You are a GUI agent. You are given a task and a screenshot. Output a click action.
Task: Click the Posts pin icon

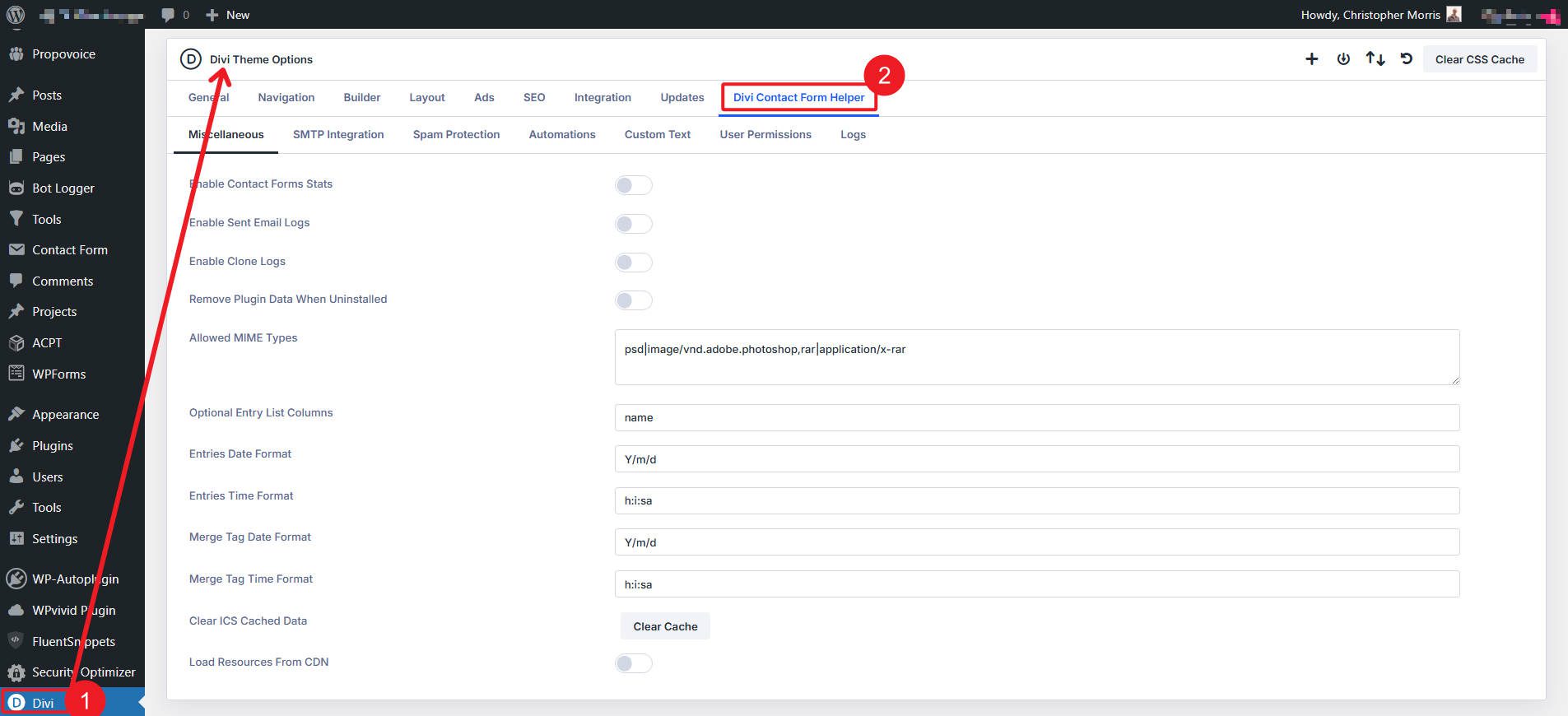coord(16,95)
